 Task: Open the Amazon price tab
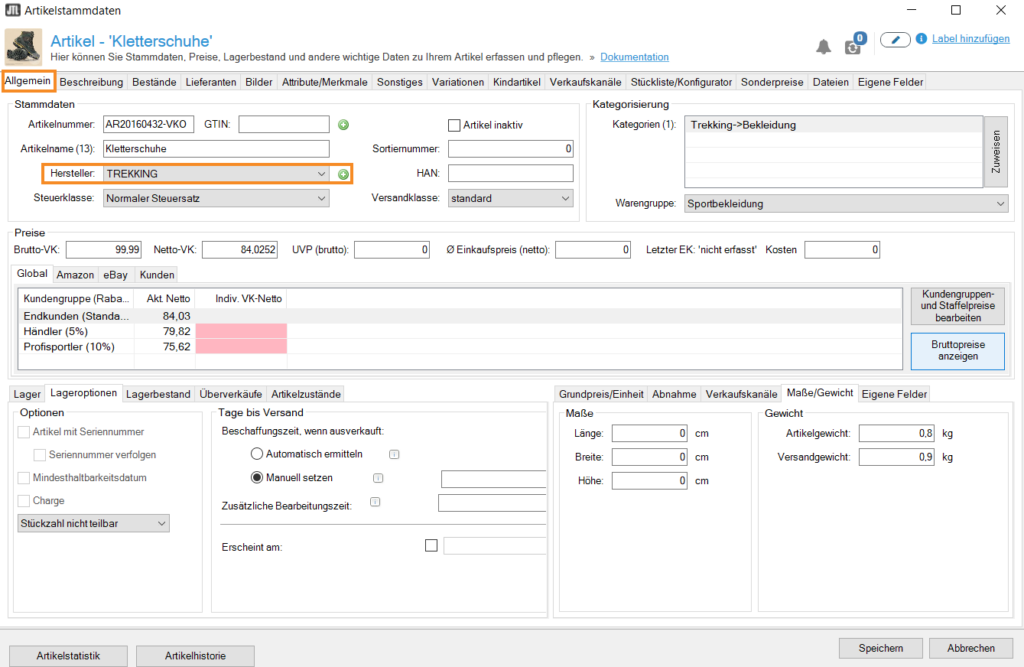click(75, 274)
